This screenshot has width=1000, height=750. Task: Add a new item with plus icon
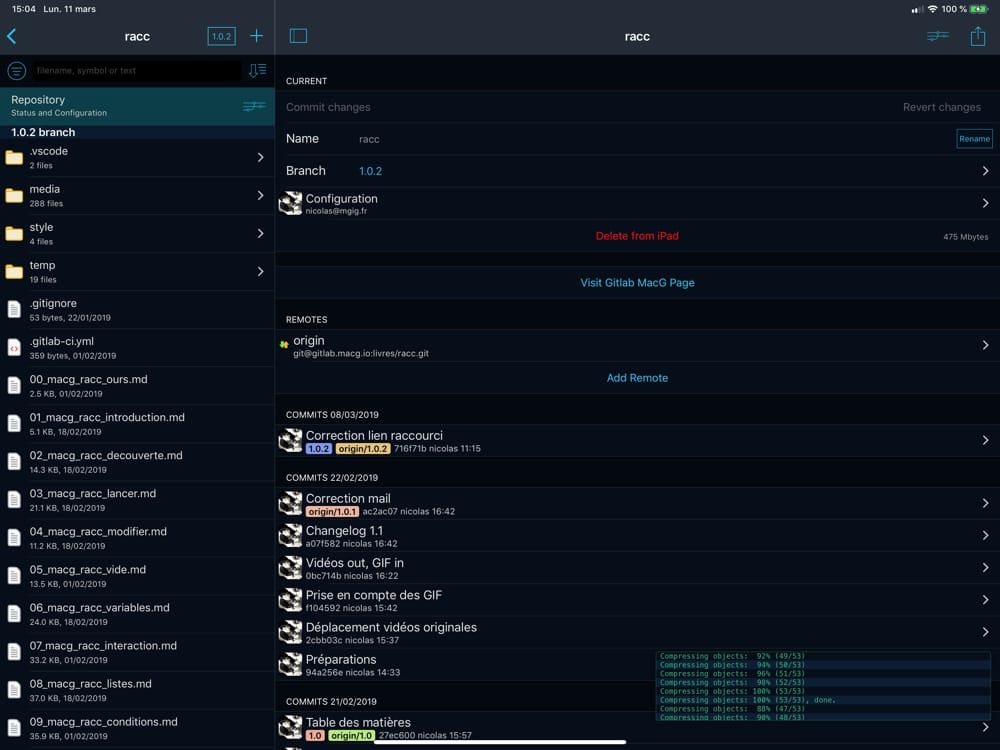256,36
